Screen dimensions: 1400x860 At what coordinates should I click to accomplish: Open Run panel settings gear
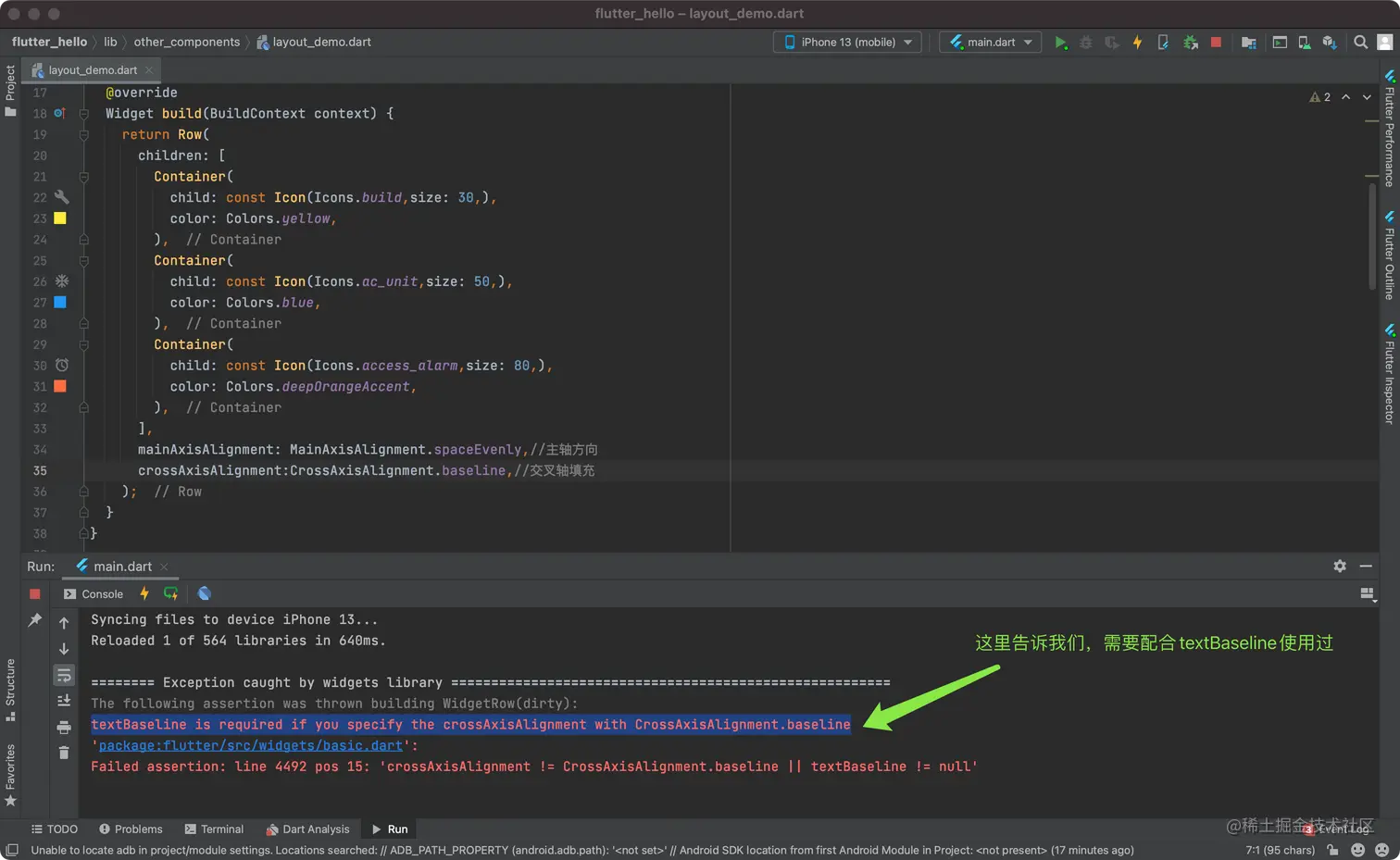click(1340, 566)
